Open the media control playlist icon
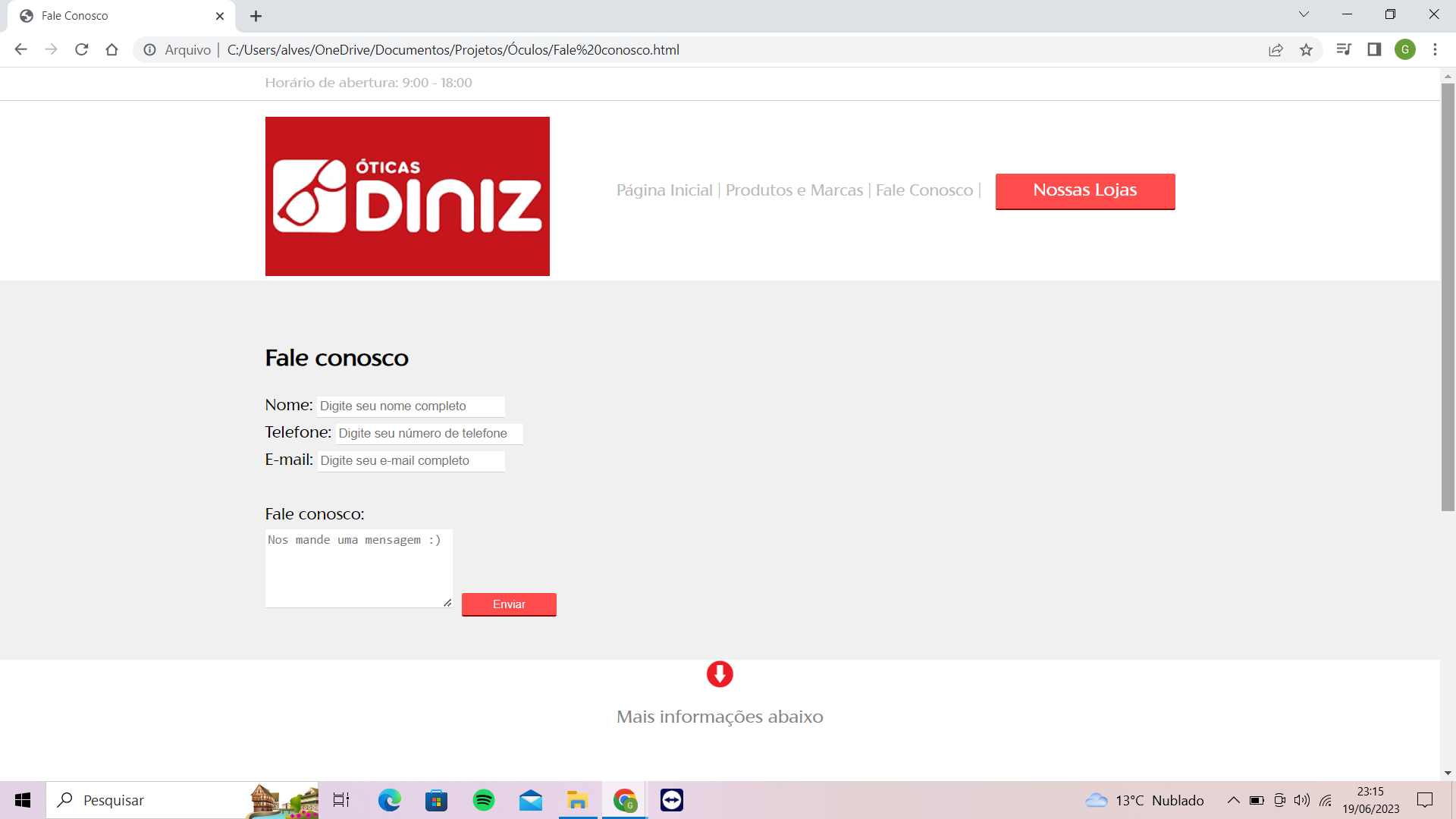1456x819 pixels. (x=1344, y=50)
